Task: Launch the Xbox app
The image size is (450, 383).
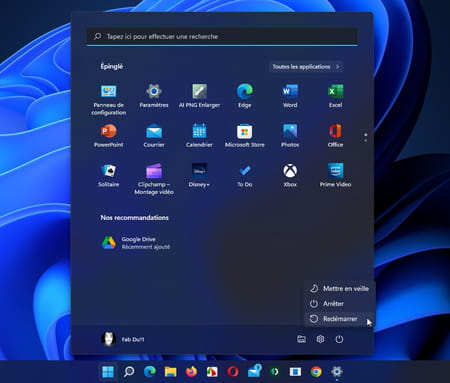Action: tap(290, 176)
